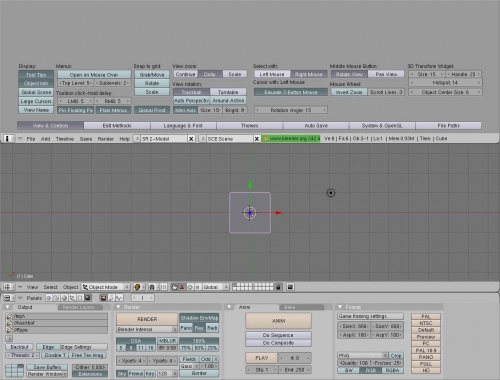Select Pan View for middle mouse button
The width and height of the screenshot is (500, 380).
point(386,74)
